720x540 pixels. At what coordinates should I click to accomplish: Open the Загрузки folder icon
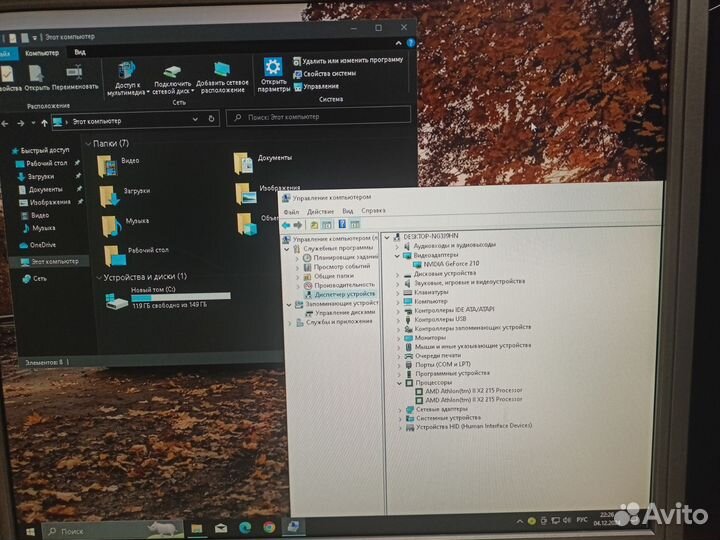[x=109, y=192]
